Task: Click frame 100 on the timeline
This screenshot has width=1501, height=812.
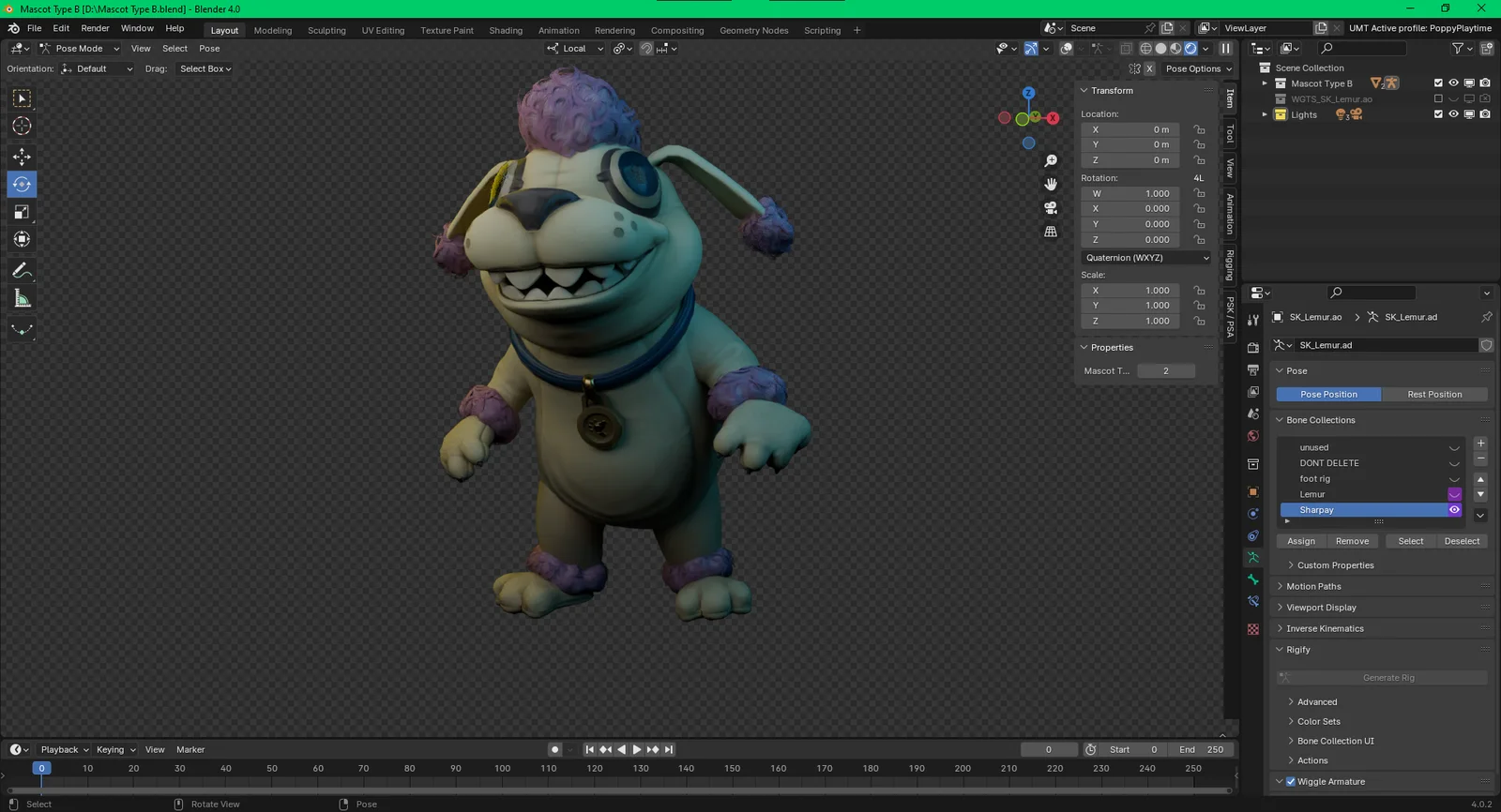Action: (x=503, y=769)
